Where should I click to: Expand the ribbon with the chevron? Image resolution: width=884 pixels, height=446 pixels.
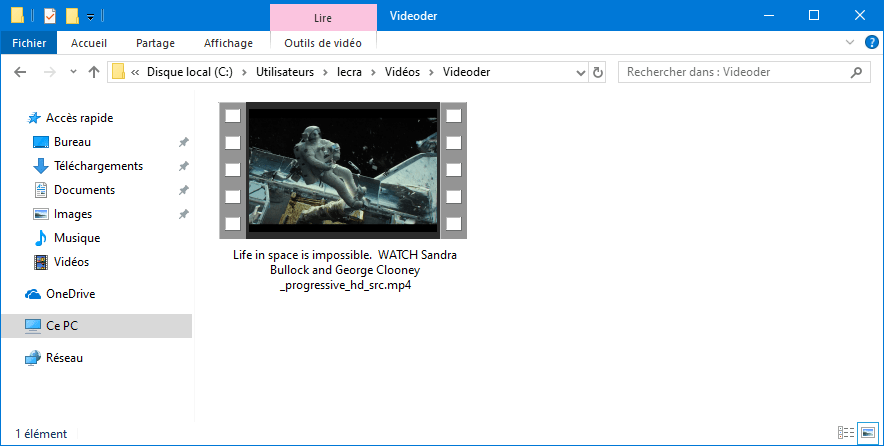click(x=850, y=42)
